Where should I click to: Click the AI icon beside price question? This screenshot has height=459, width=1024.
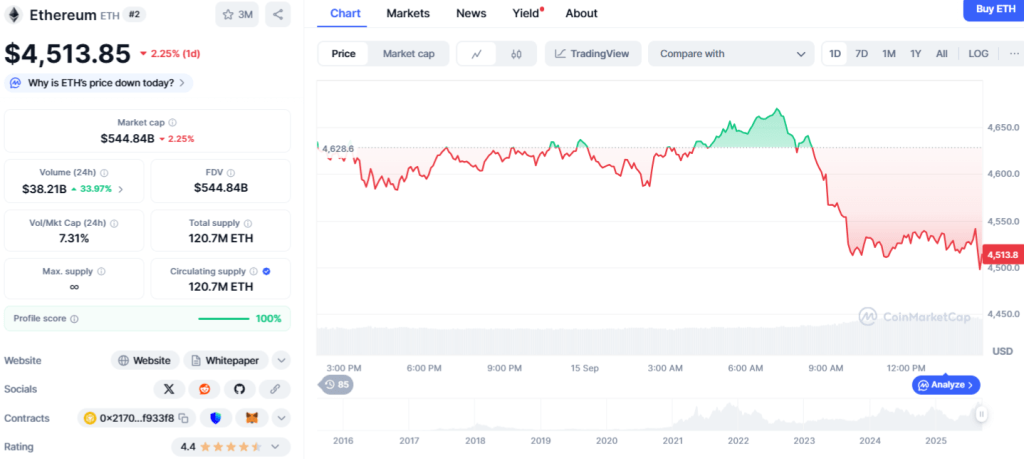(x=15, y=83)
